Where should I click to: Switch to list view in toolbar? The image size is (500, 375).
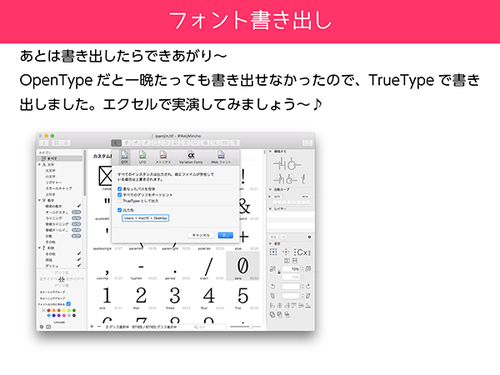coord(65,143)
